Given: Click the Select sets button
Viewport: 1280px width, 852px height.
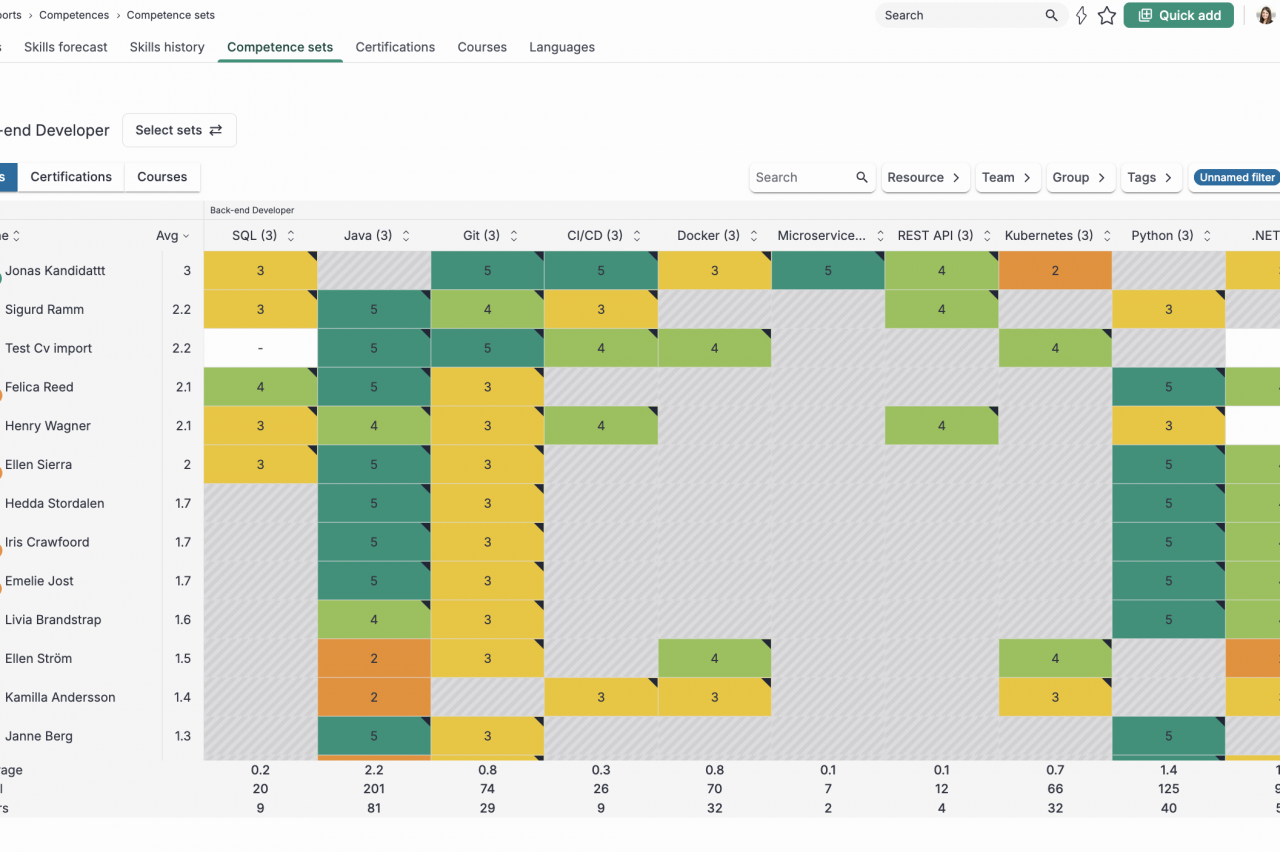Looking at the screenshot, I should click(179, 130).
